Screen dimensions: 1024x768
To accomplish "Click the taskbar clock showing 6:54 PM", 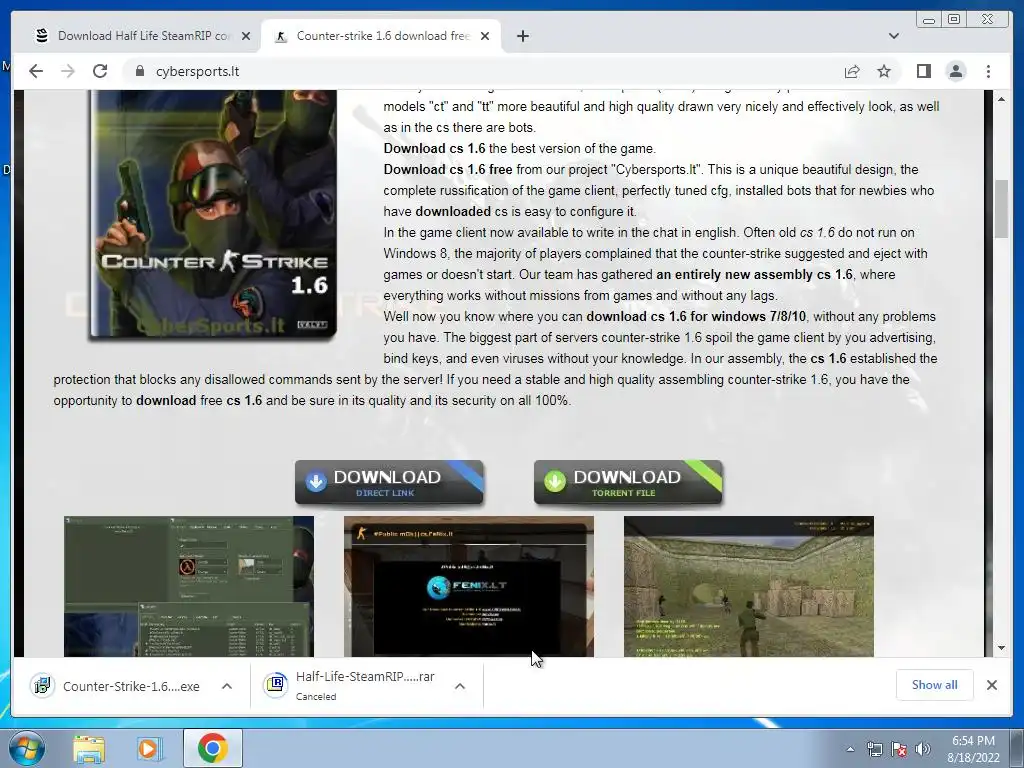I will pyautogui.click(x=973, y=748).
